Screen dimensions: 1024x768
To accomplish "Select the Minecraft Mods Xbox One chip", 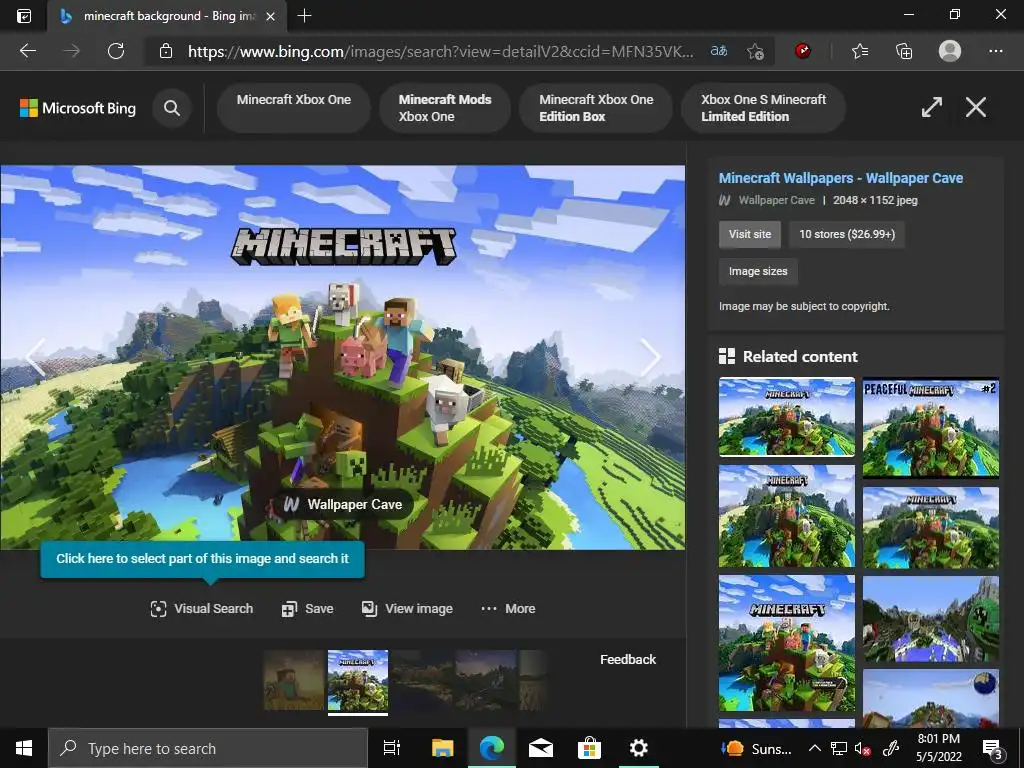I will click(x=445, y=108).
